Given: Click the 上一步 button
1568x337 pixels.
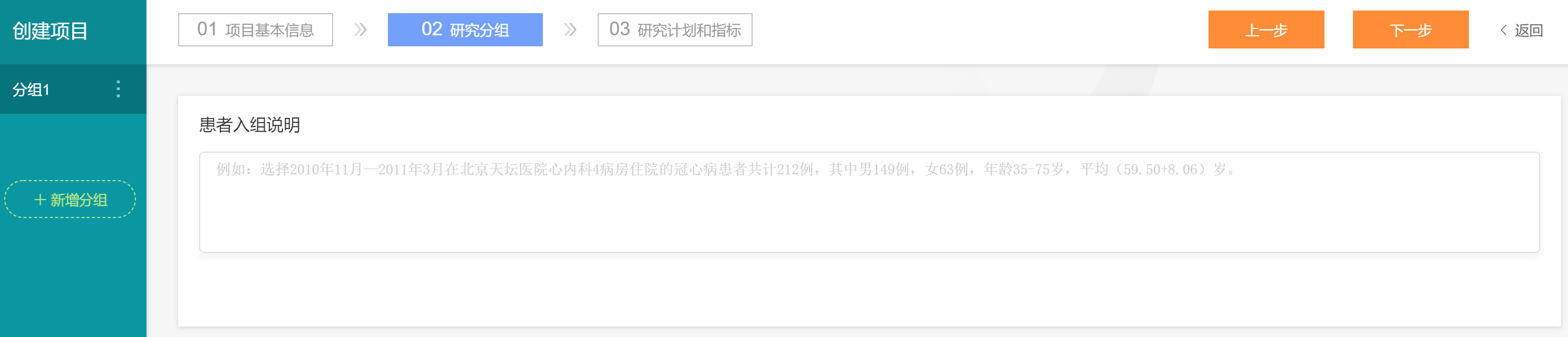Looking at the screenshot, I should (1266, 30).
